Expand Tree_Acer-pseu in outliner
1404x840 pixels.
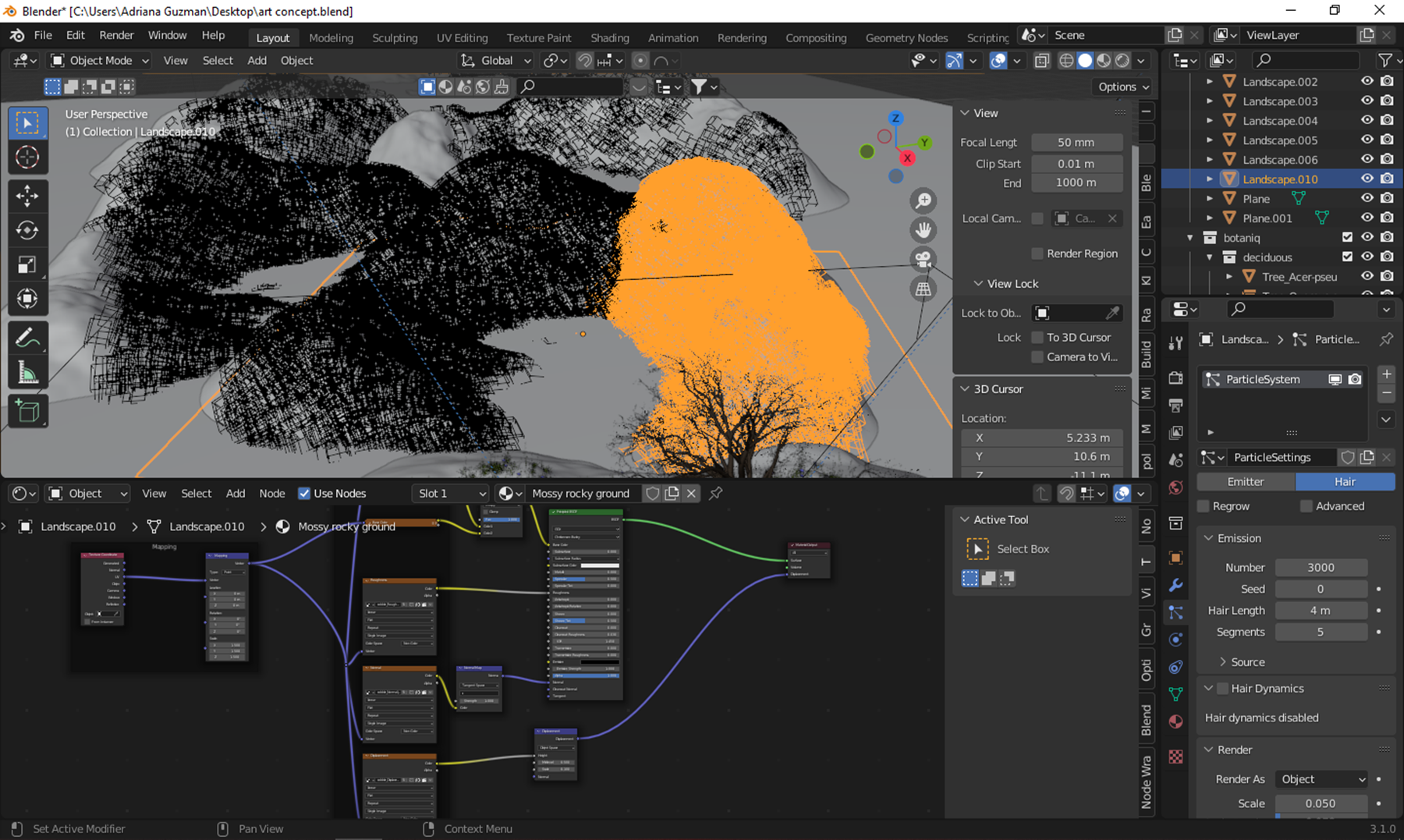1229,276
